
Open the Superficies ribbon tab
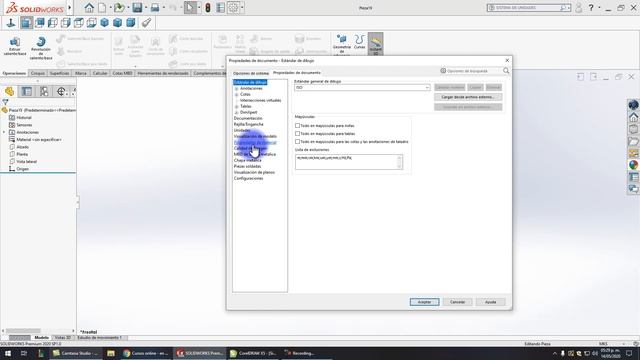point(60,73)
